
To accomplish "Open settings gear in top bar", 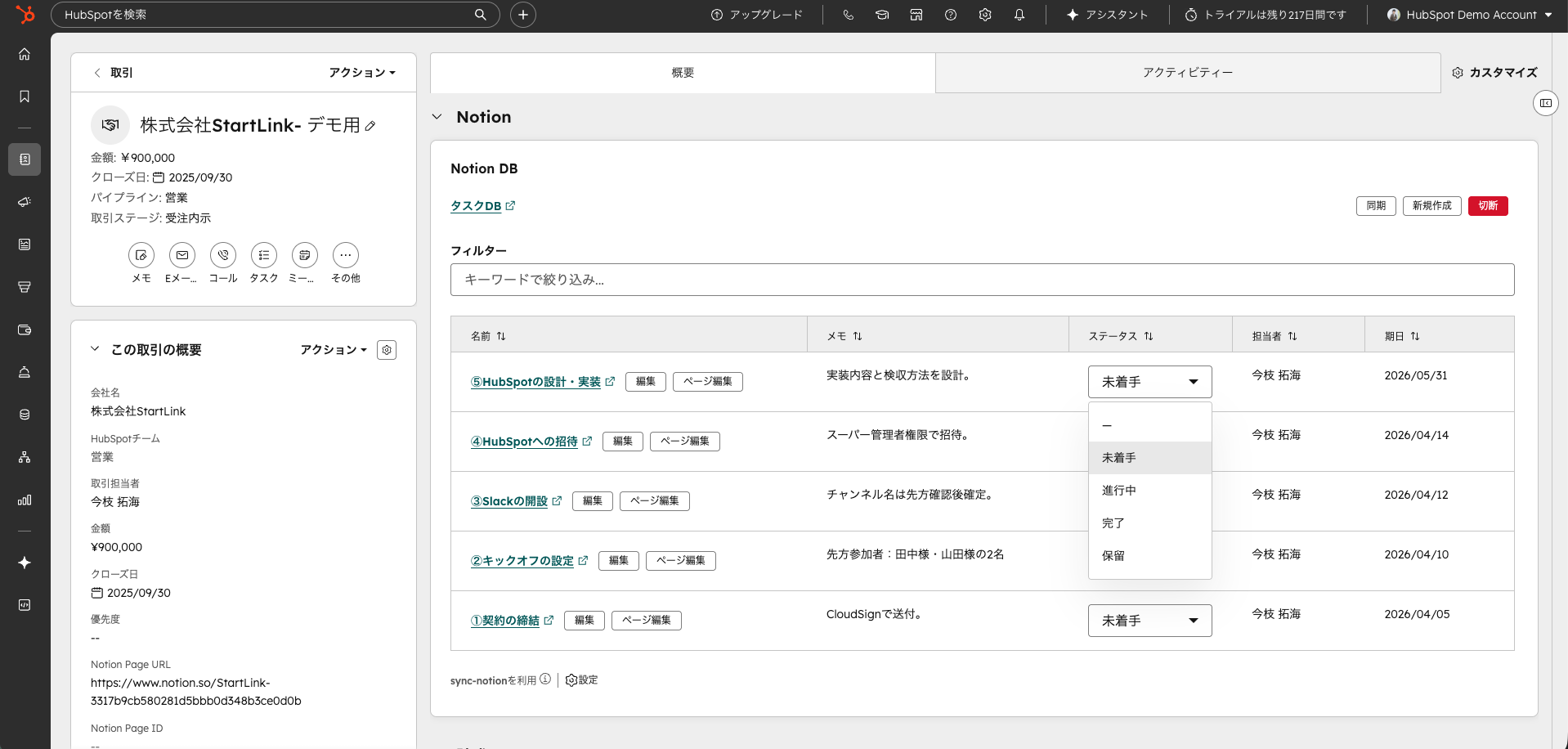I will tap(985, 15).
